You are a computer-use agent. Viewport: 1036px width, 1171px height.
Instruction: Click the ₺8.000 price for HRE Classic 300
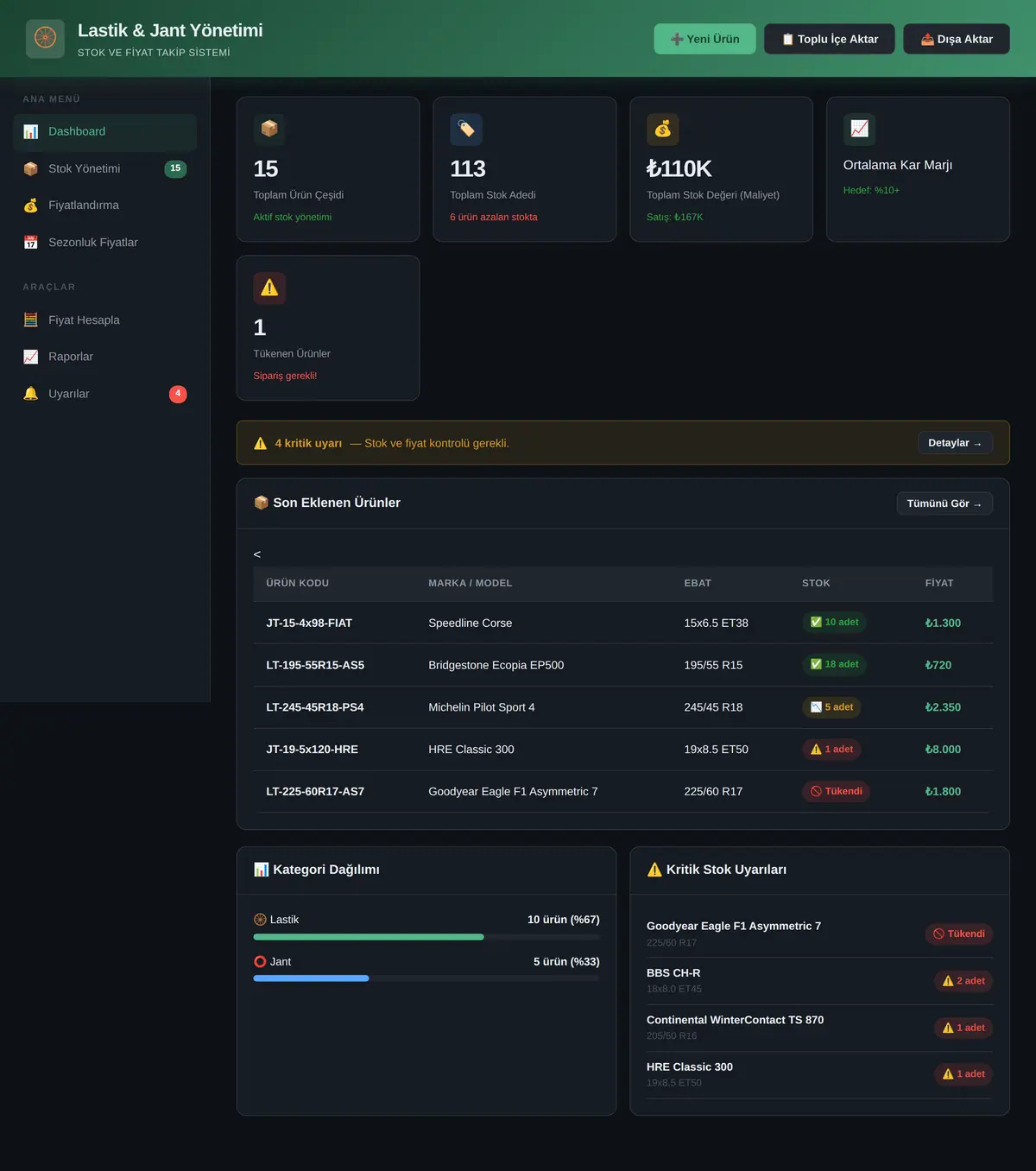click(943, 750)
